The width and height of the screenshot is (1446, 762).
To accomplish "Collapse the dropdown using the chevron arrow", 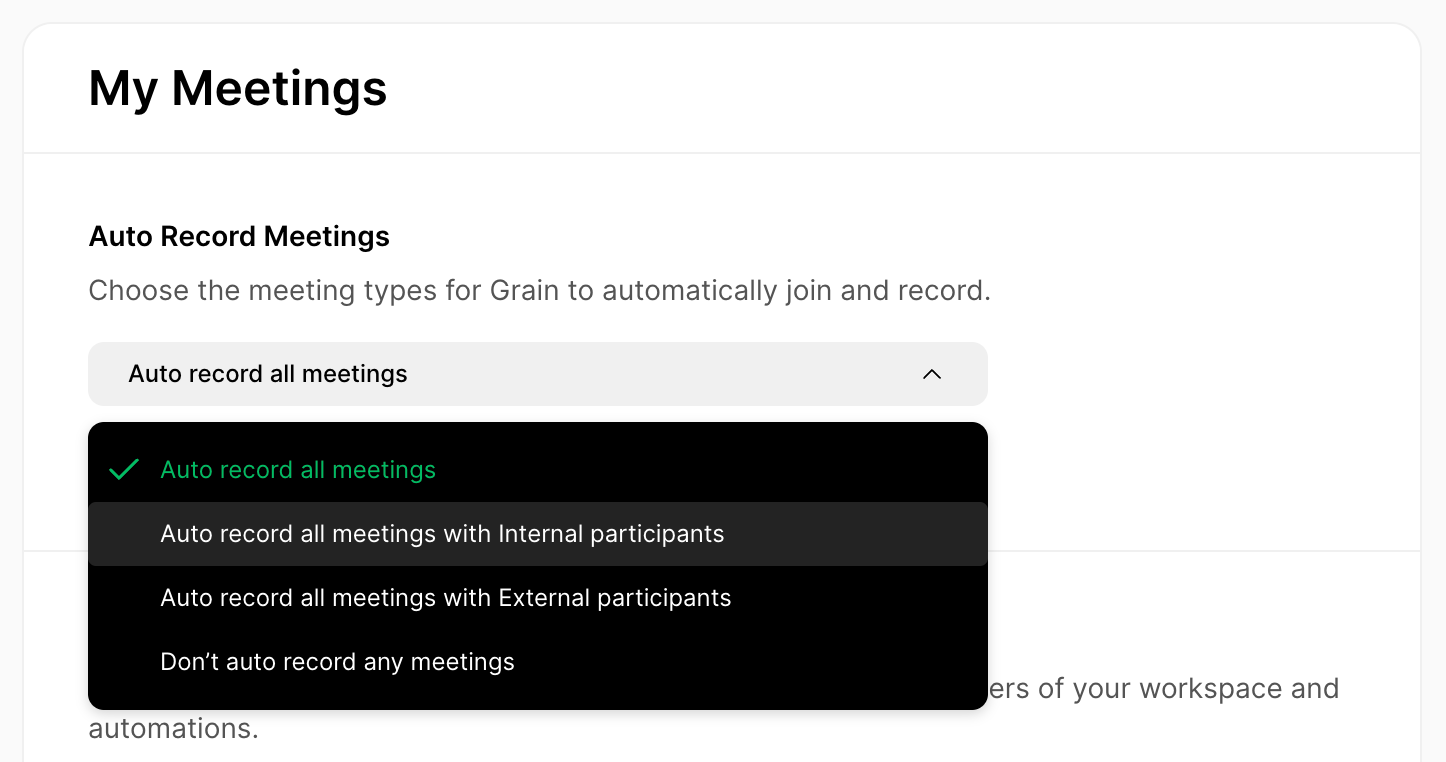I will pyautogui.click(x=931, y=374).
